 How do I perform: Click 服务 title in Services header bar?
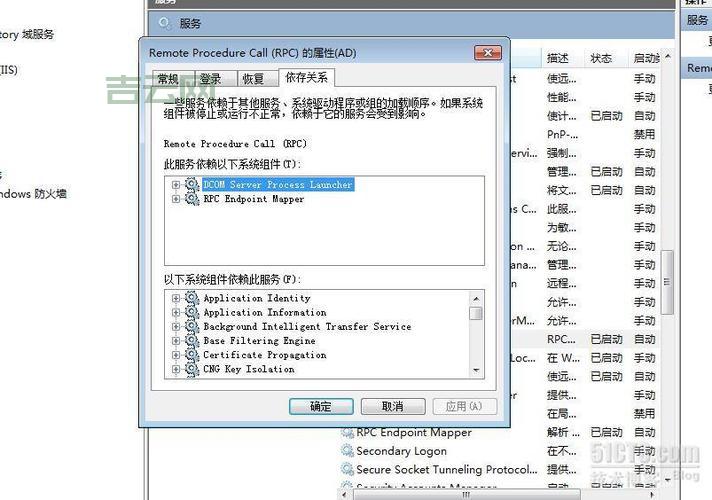tap(190, 23)
